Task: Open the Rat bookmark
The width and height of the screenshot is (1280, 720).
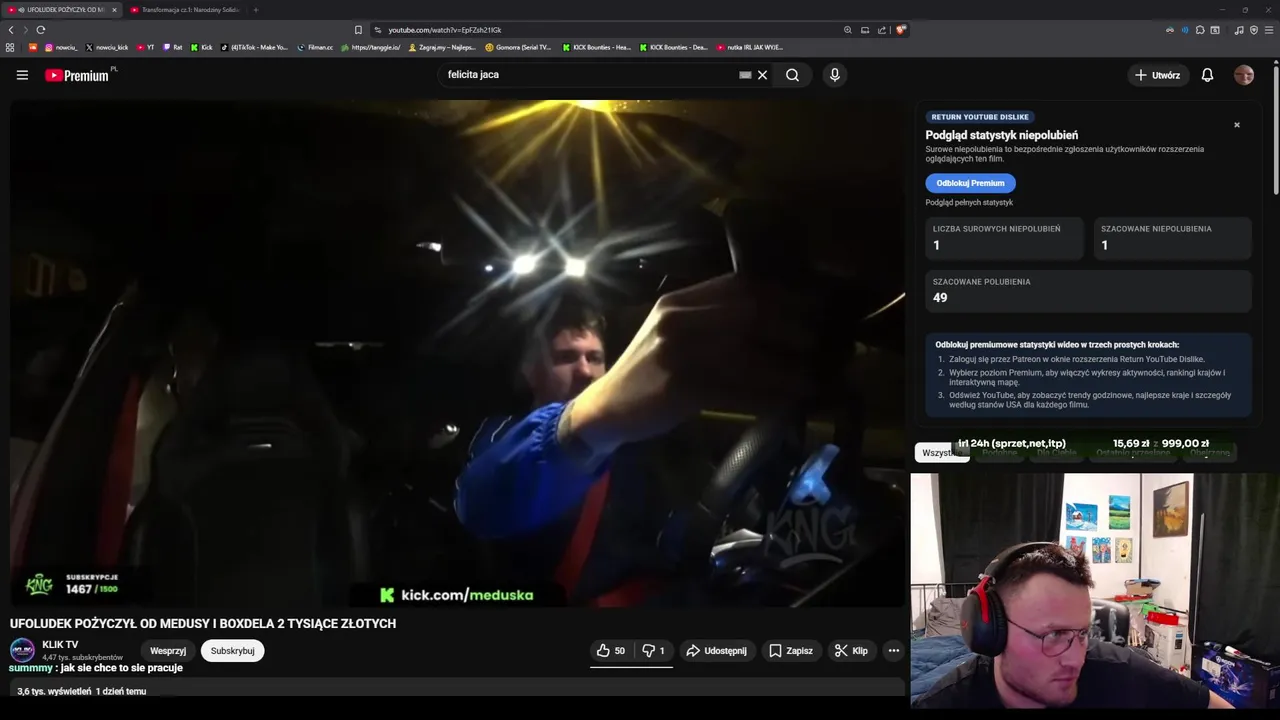Action: click(x=172, y=47)
